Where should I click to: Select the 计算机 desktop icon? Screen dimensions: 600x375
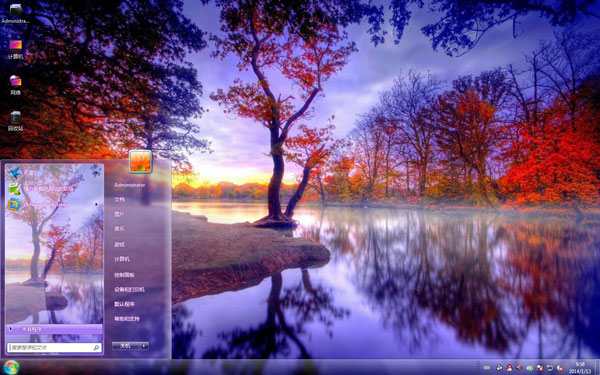(15, 49)
